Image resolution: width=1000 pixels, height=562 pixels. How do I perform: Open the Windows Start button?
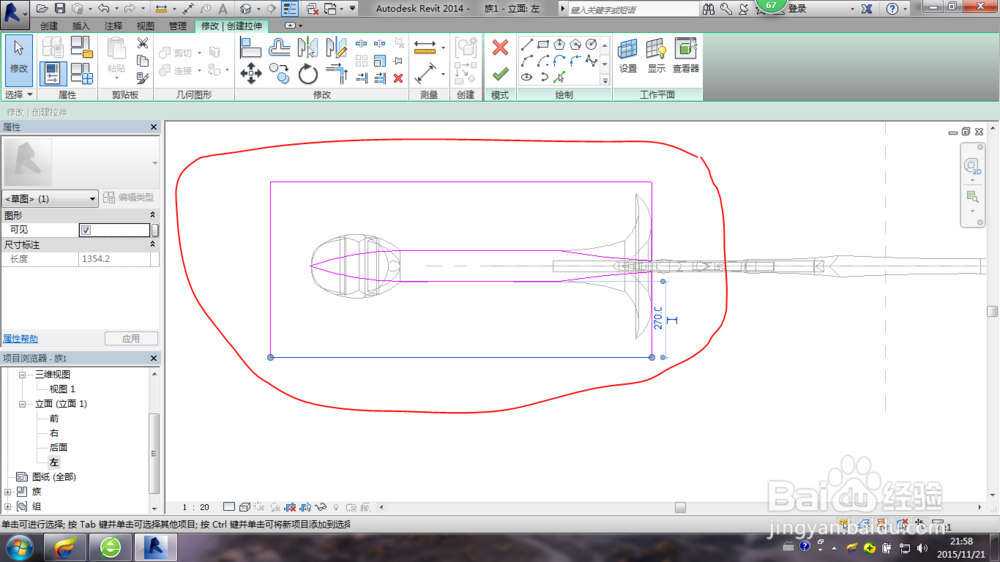[x=20, y=548]
